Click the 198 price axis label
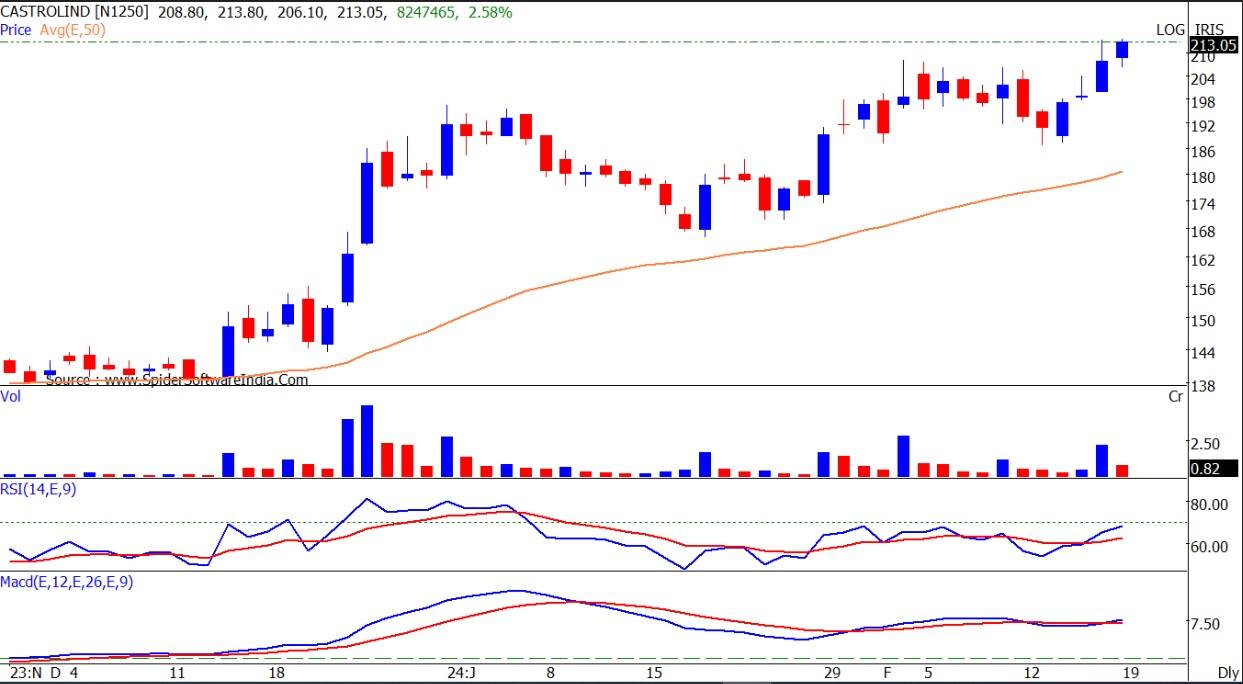This screenshot has height=684, width=1243. [1202, 102]
